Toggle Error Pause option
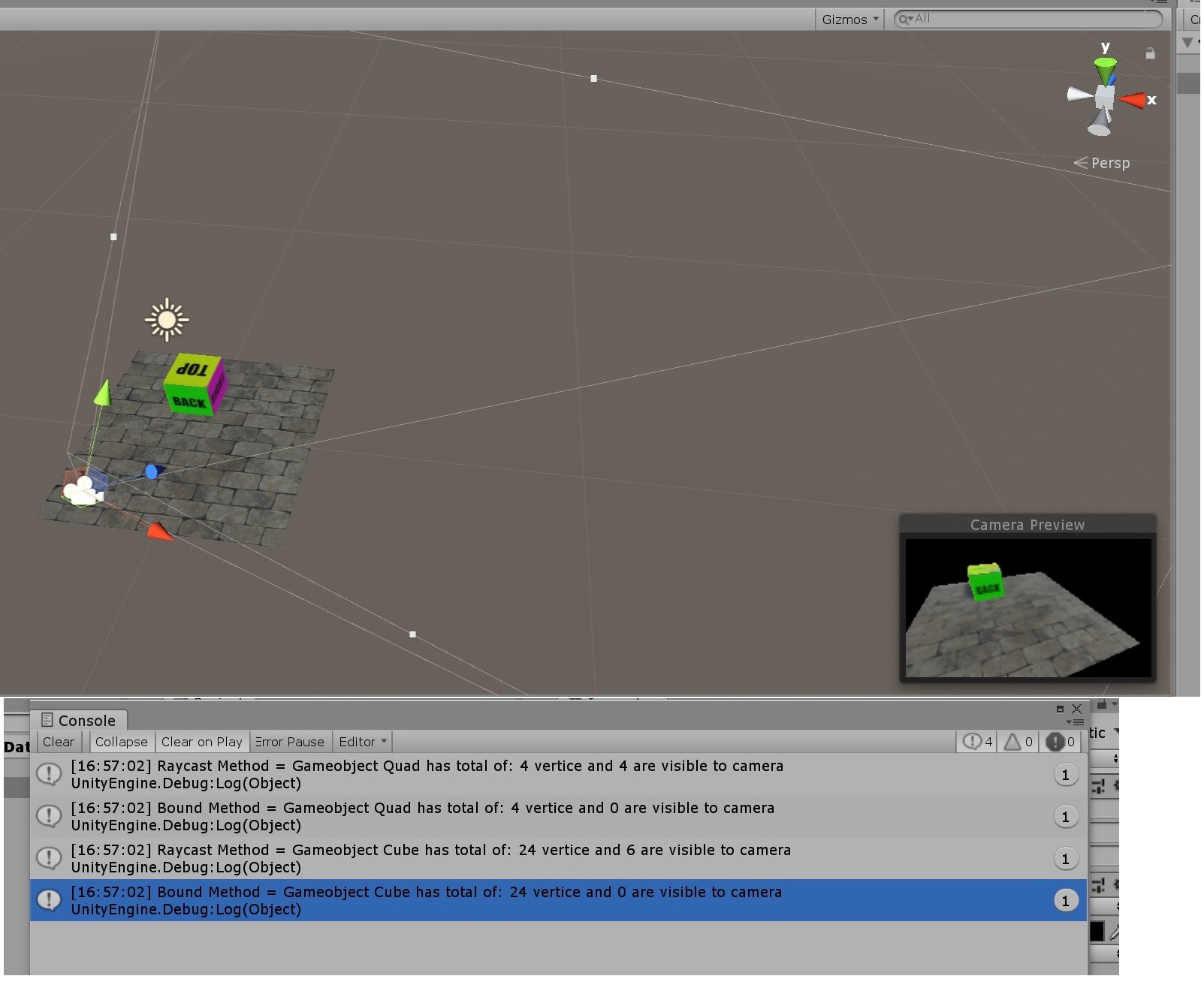Screen dimensions: 1204x982 click(289, 742)
